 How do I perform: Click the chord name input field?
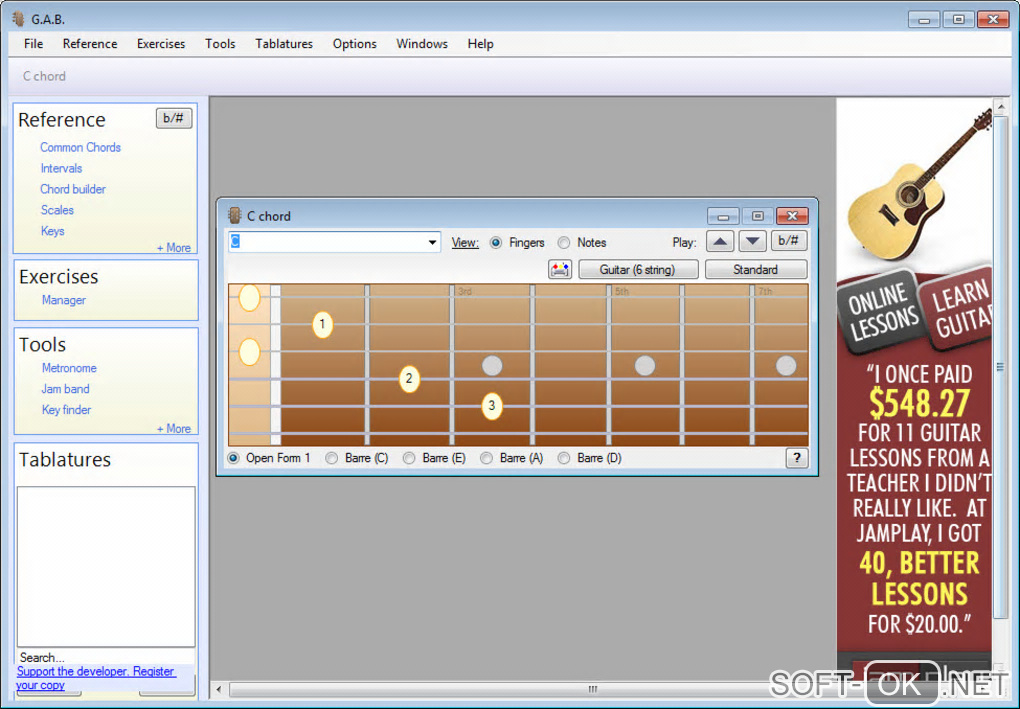click(327, 242)
